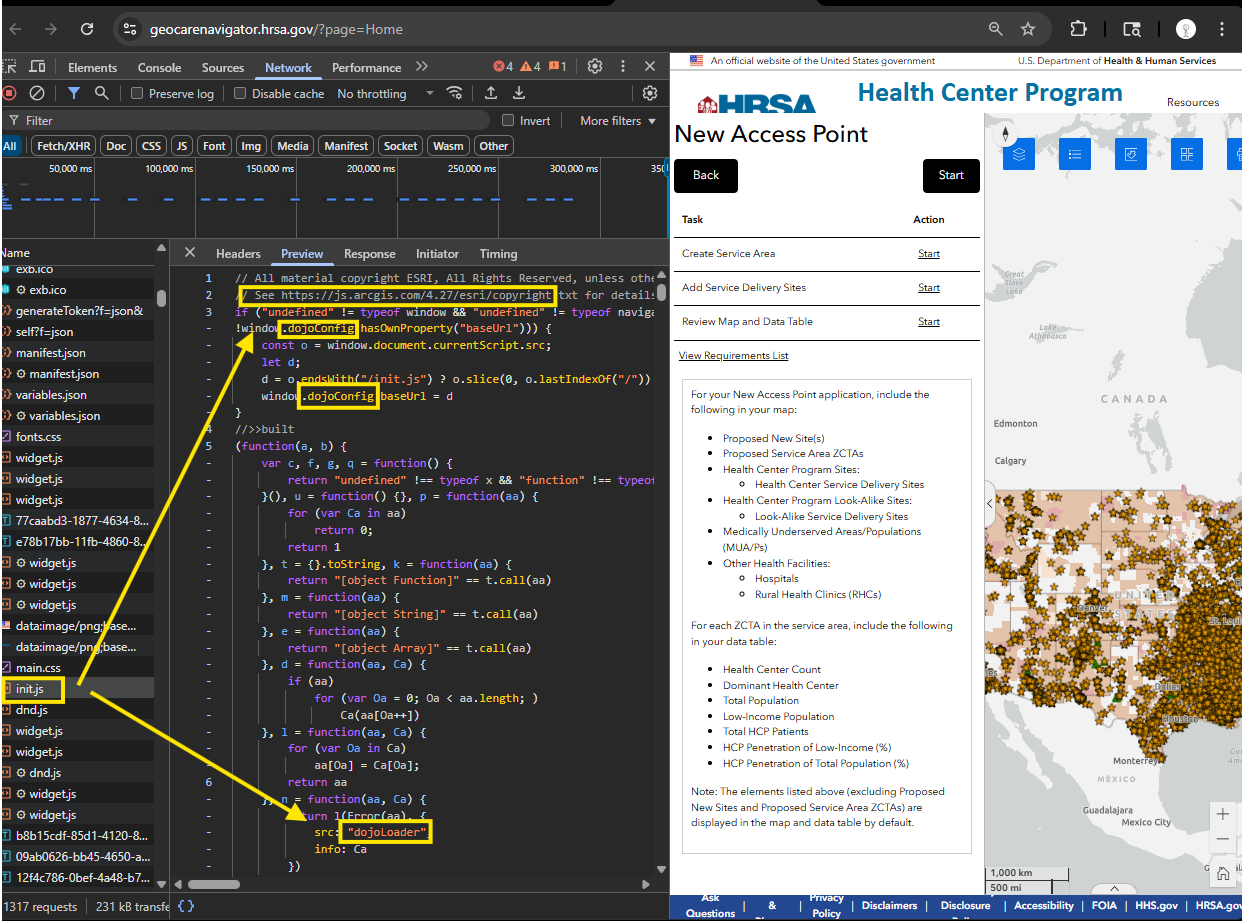Open the map Legend list widget
The height and width of the screenshot is (921, 1242).
1075,154
